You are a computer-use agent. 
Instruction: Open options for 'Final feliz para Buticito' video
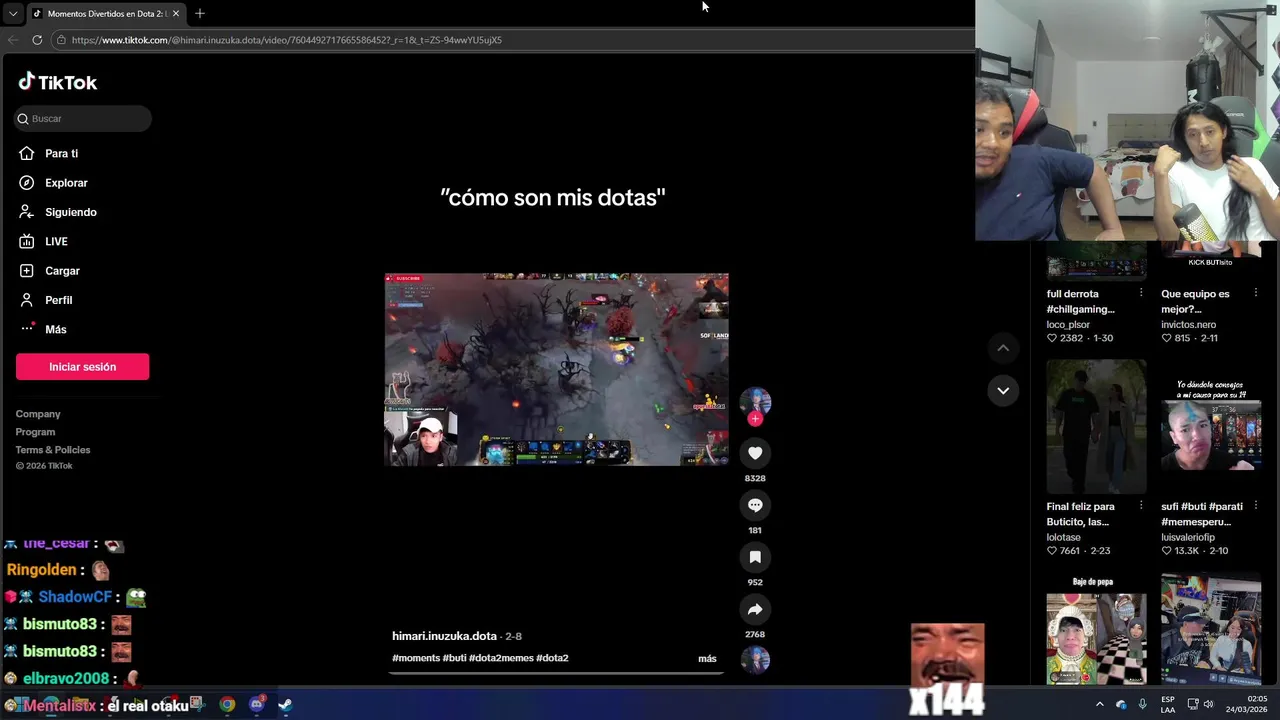(1141, 506)
